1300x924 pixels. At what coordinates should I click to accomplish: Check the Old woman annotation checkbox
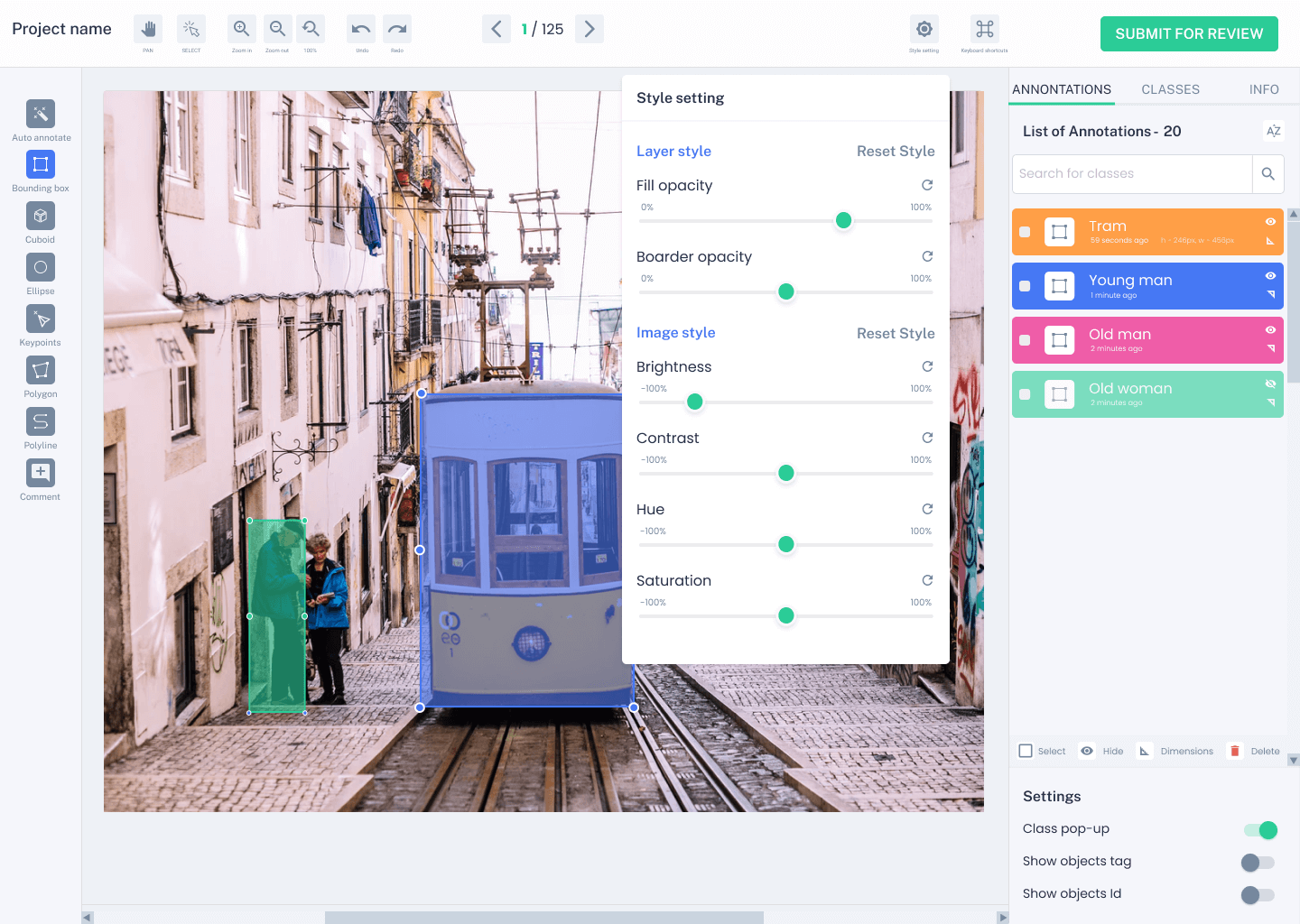(1025, 394)
